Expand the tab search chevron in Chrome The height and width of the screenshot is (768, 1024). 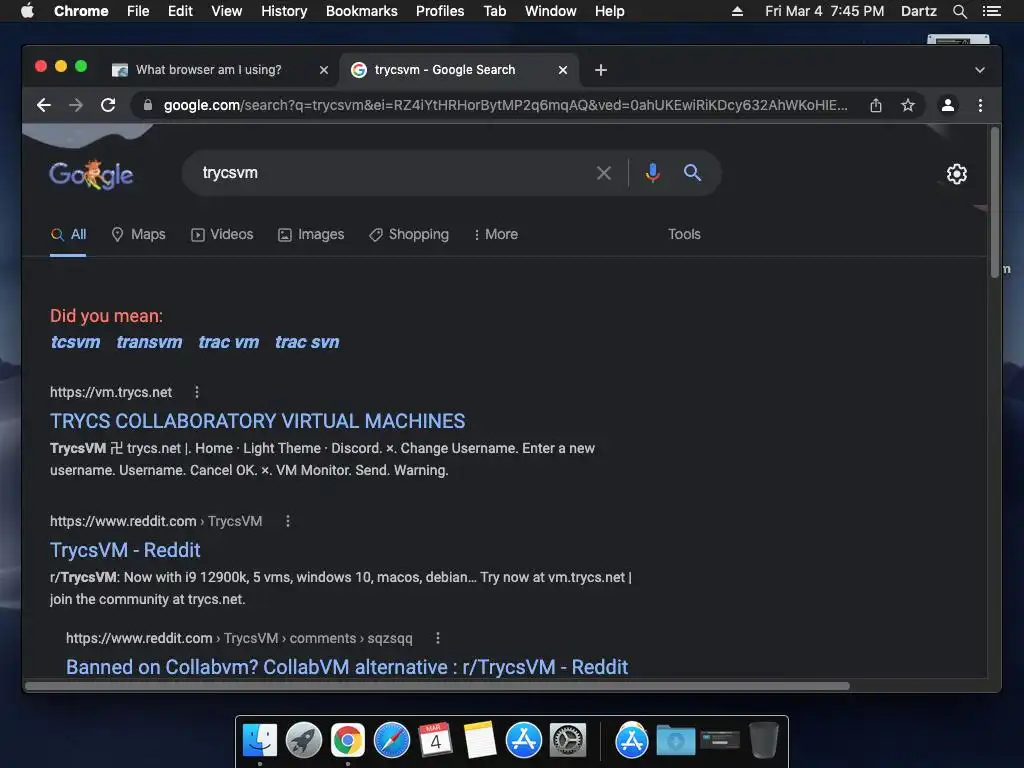[x=980, y=70]
